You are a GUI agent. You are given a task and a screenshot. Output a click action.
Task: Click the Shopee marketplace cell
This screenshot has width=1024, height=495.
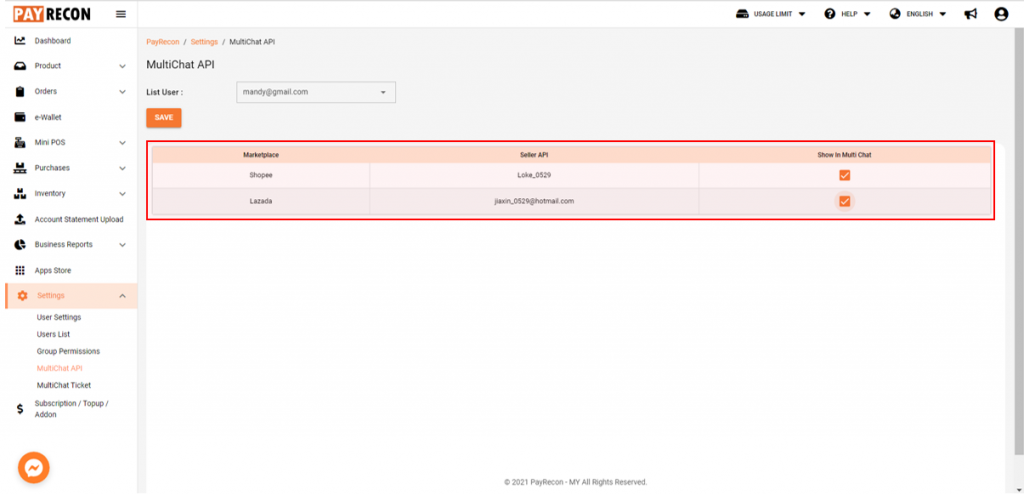261,175
